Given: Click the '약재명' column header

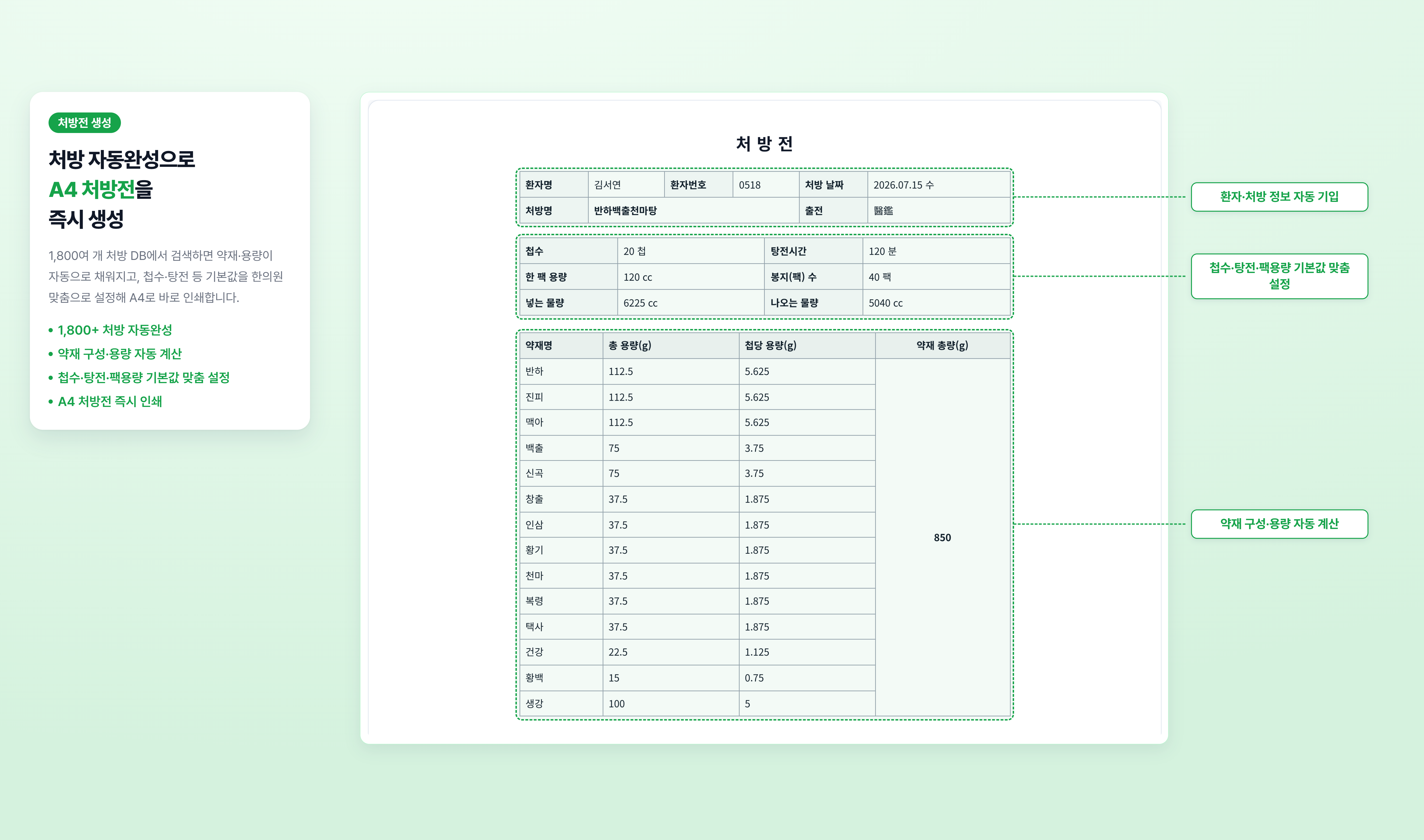Looking at the screenshot, I should (561, 345).
